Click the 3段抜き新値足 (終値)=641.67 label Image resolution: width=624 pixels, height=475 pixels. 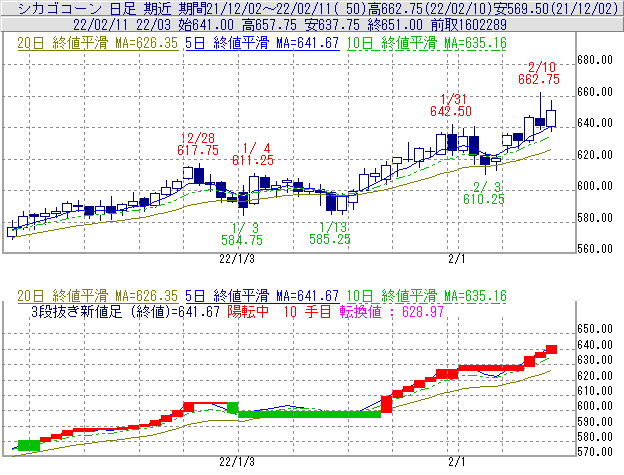(125, 311)
